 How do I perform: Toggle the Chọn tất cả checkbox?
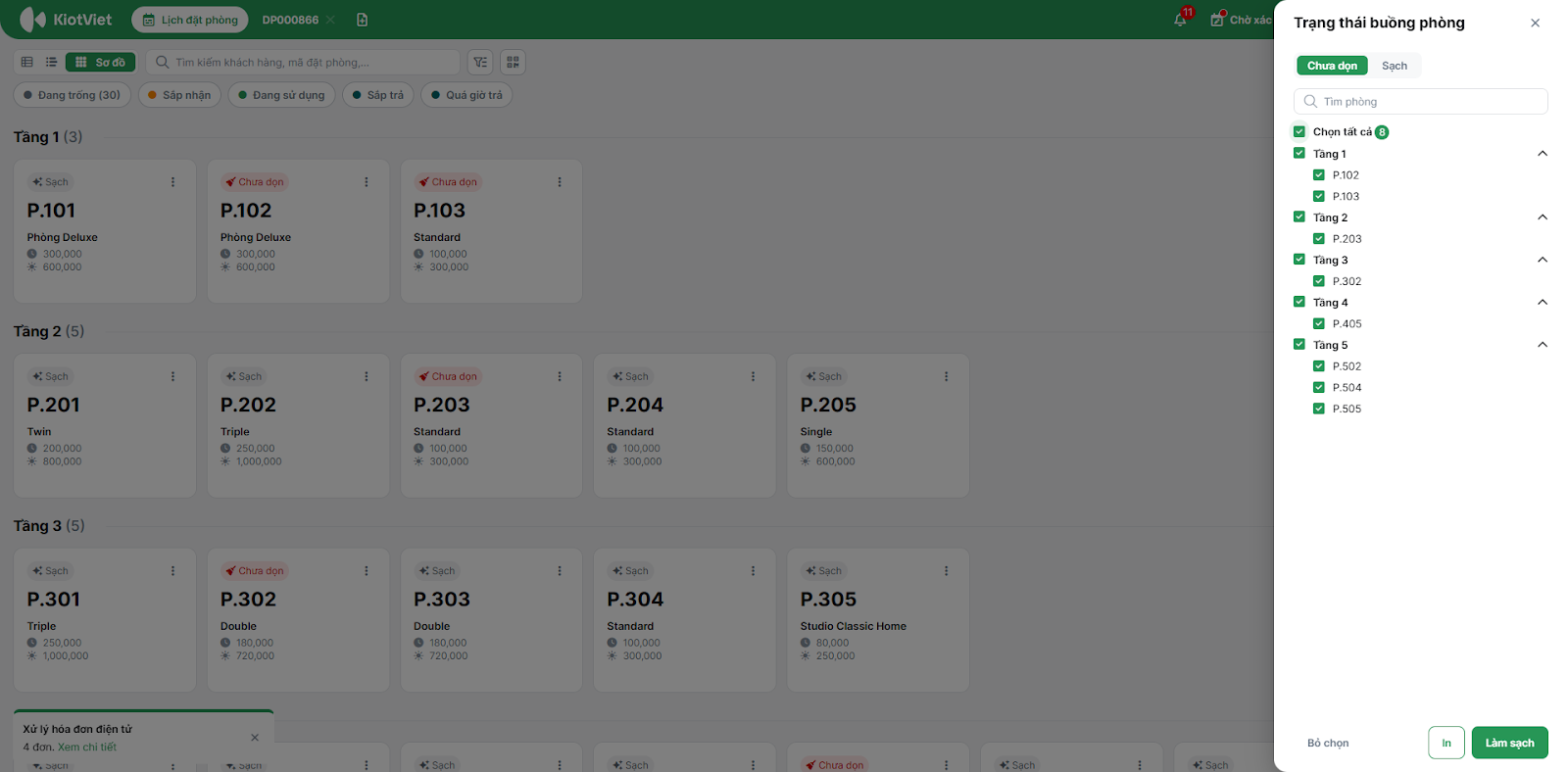tap(1299, 131)
